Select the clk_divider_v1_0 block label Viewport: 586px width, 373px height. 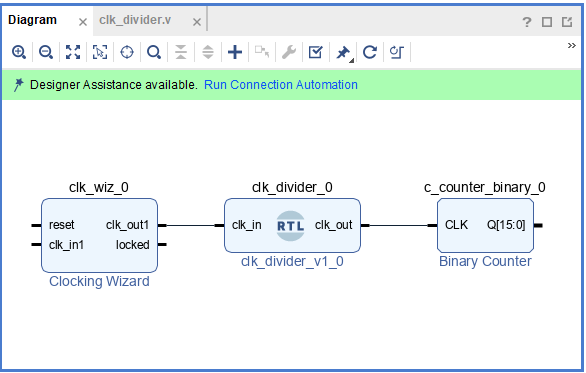pyautogui.click(x=292, y=261)
